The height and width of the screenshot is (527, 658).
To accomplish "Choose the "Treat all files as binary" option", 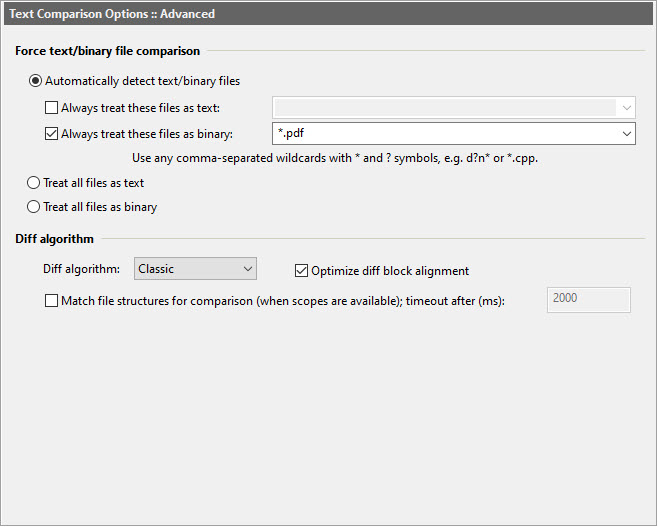I will [x=35, y=207].
